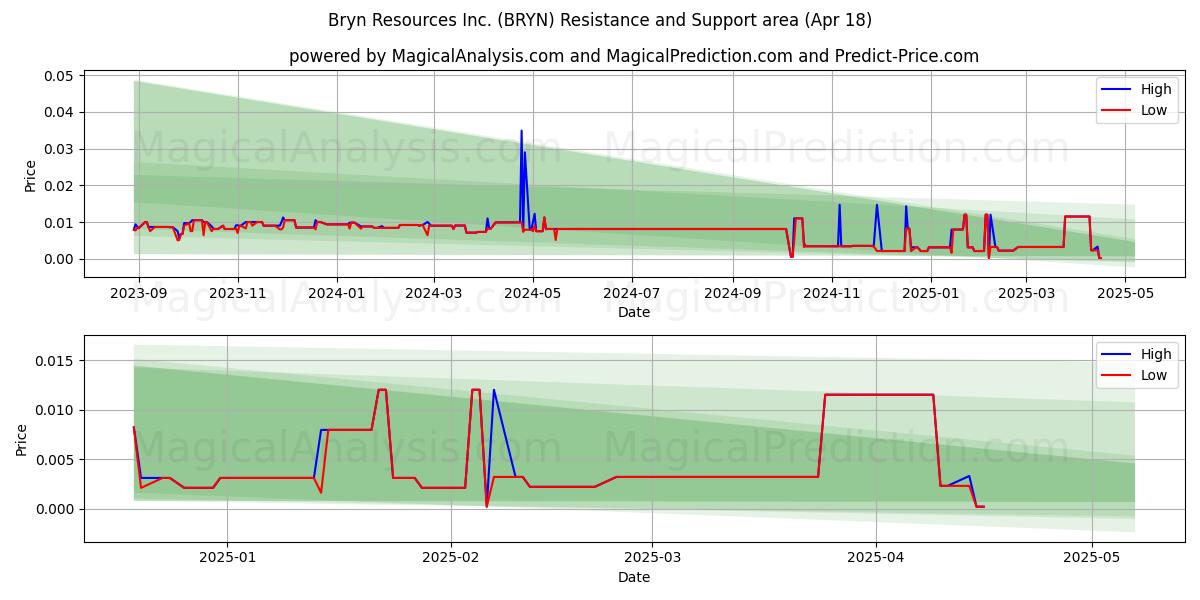Click the 'Price' y-axis title of top chart
The height and width of the screenshot is (600, 1200).
tap(31, 176)
